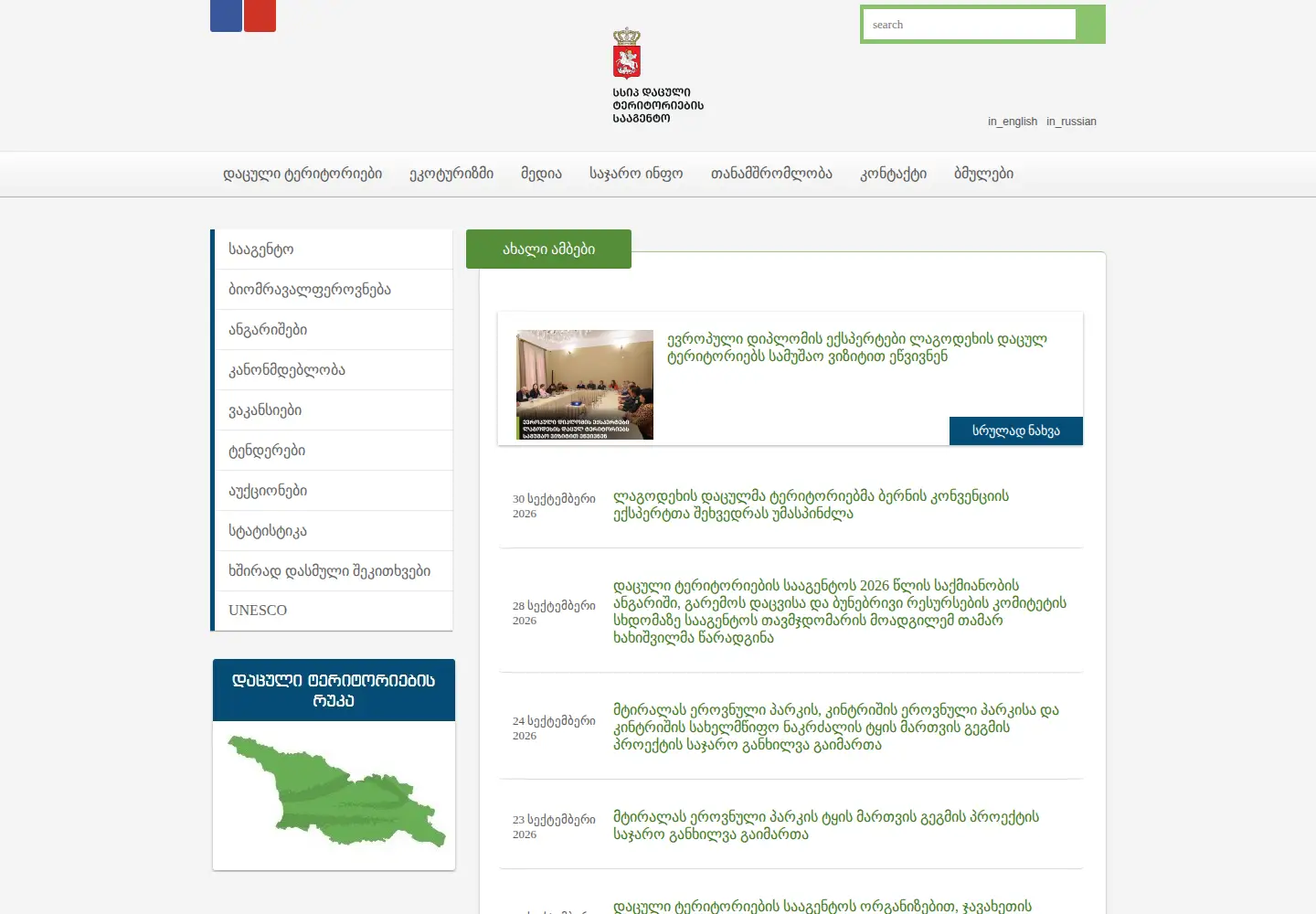Click the red social media square icon

(x=260, y=16)
